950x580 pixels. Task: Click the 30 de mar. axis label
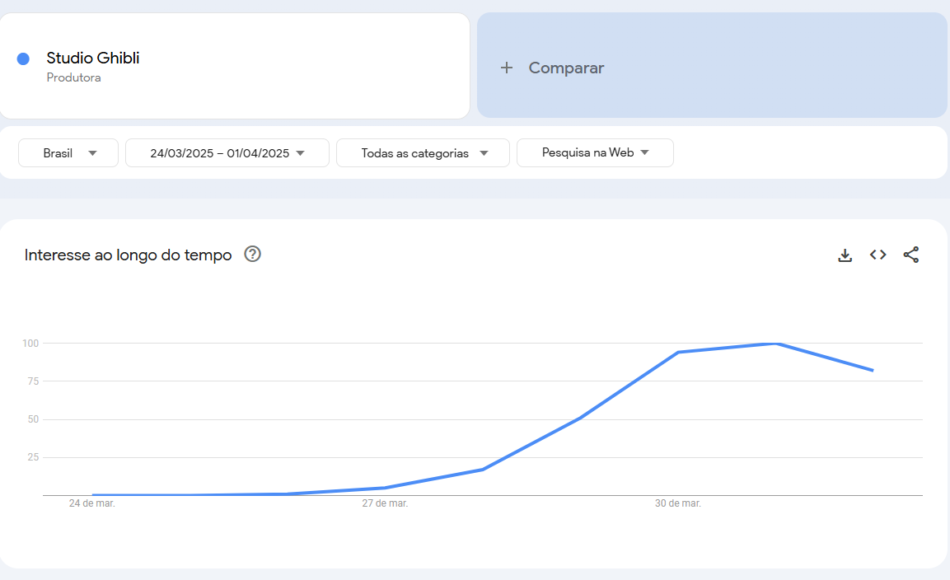pos(678,504)
